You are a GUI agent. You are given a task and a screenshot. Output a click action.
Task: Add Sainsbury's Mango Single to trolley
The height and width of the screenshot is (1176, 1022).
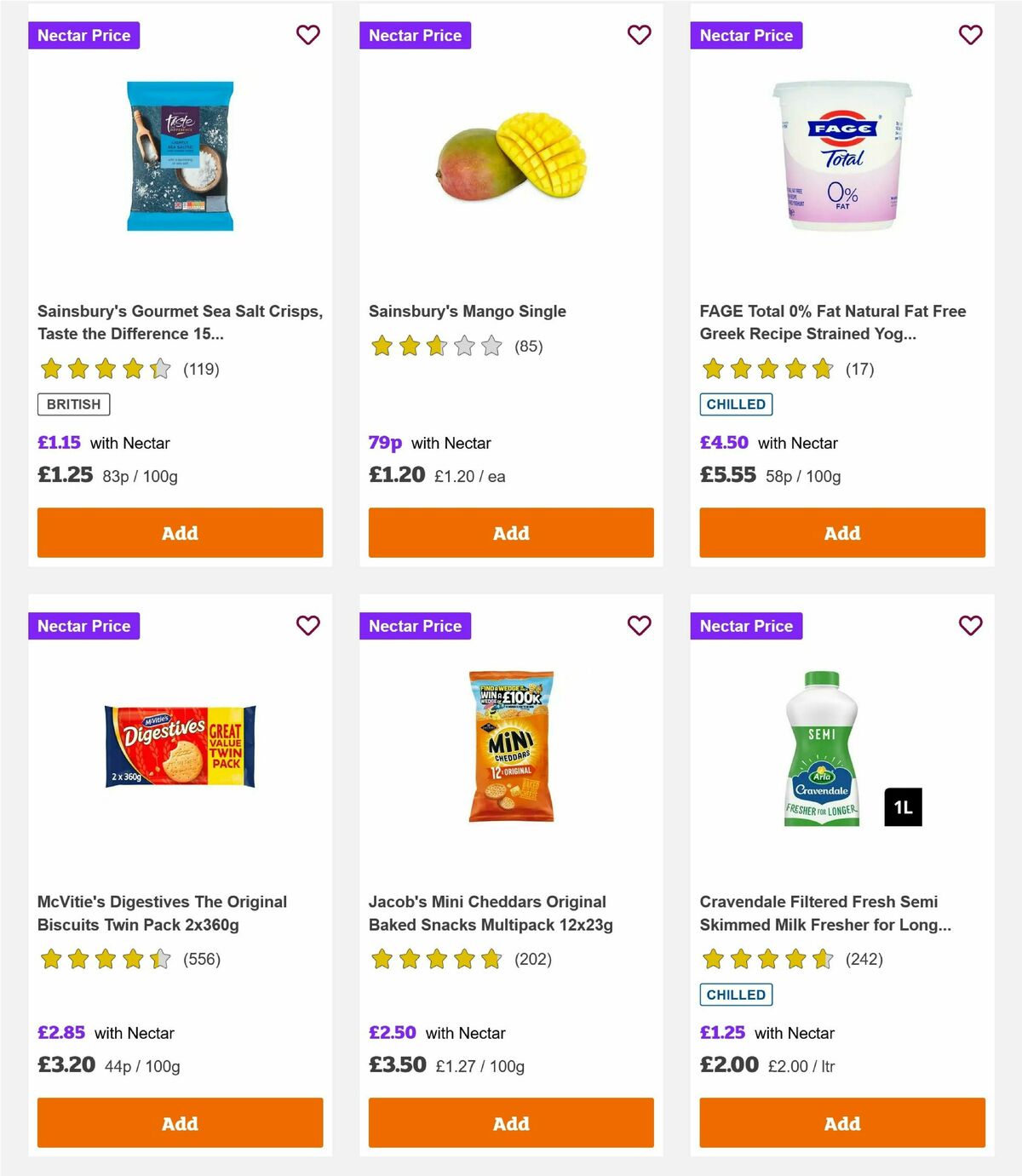click(x=510, y=532)
